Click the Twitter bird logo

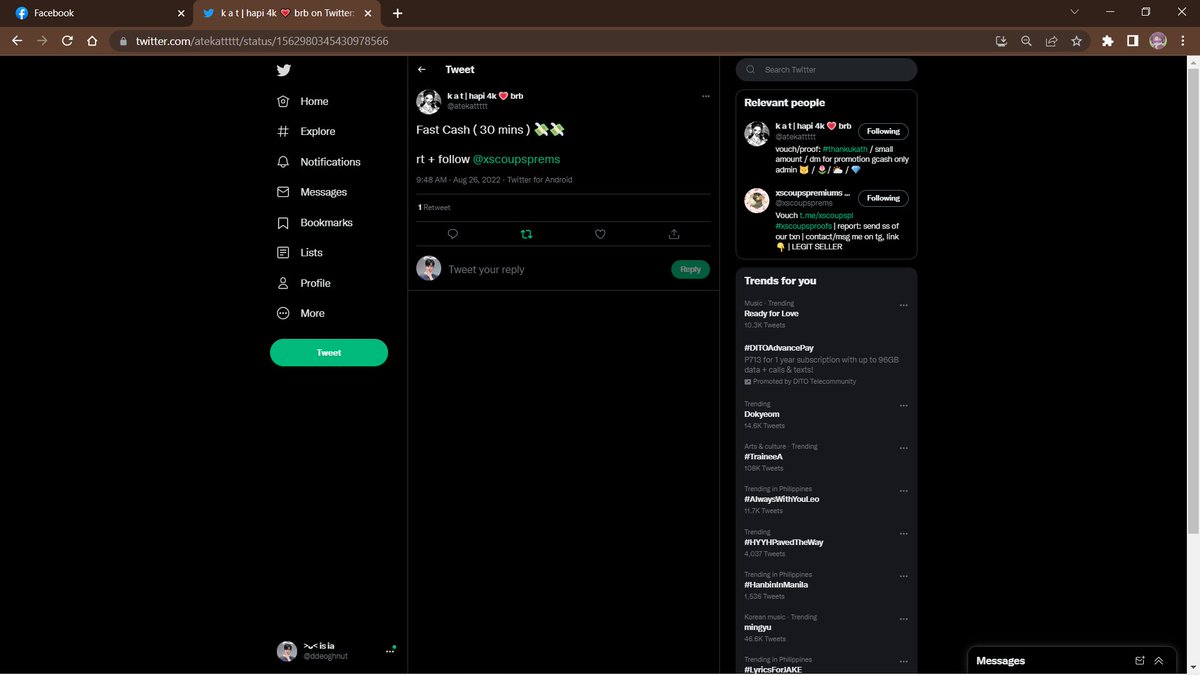pos(284,70)
